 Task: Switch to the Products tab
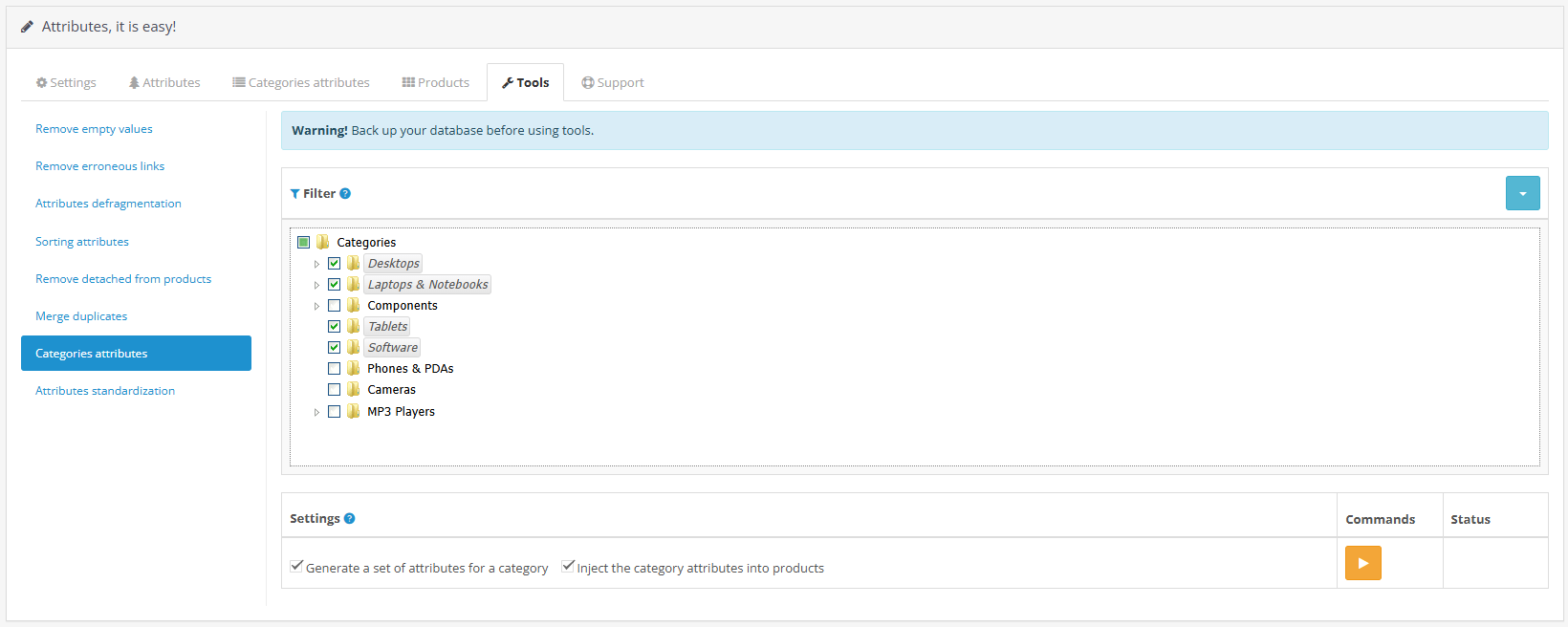click(436, 82)
